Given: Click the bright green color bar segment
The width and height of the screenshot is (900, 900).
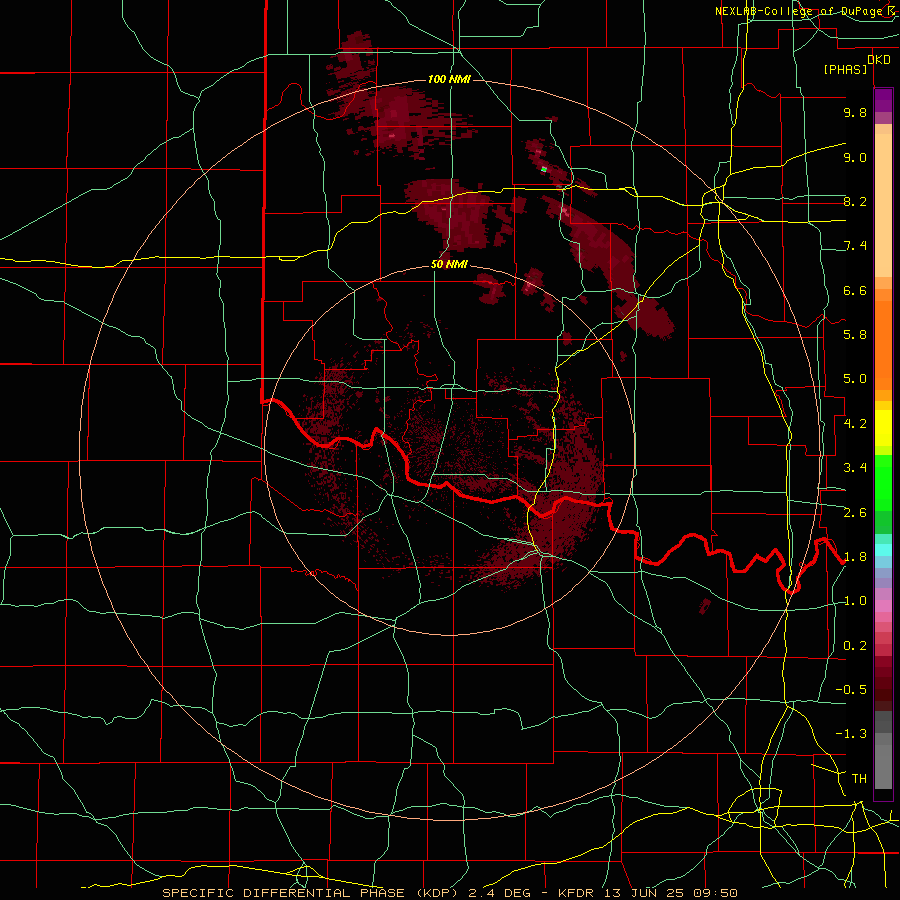Looking at the screenshot, I should tap(883, 483).
